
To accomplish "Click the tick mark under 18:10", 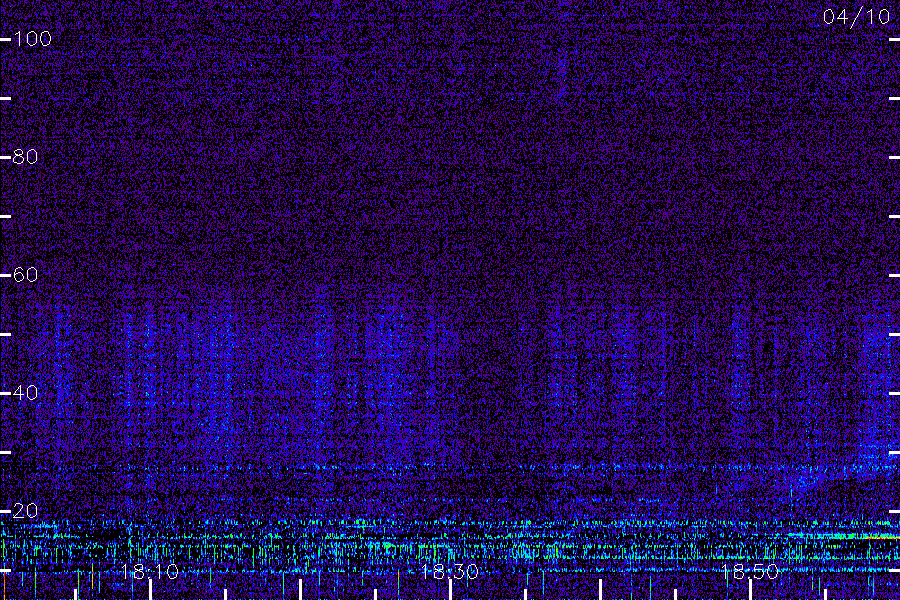I will pos(150,590).
